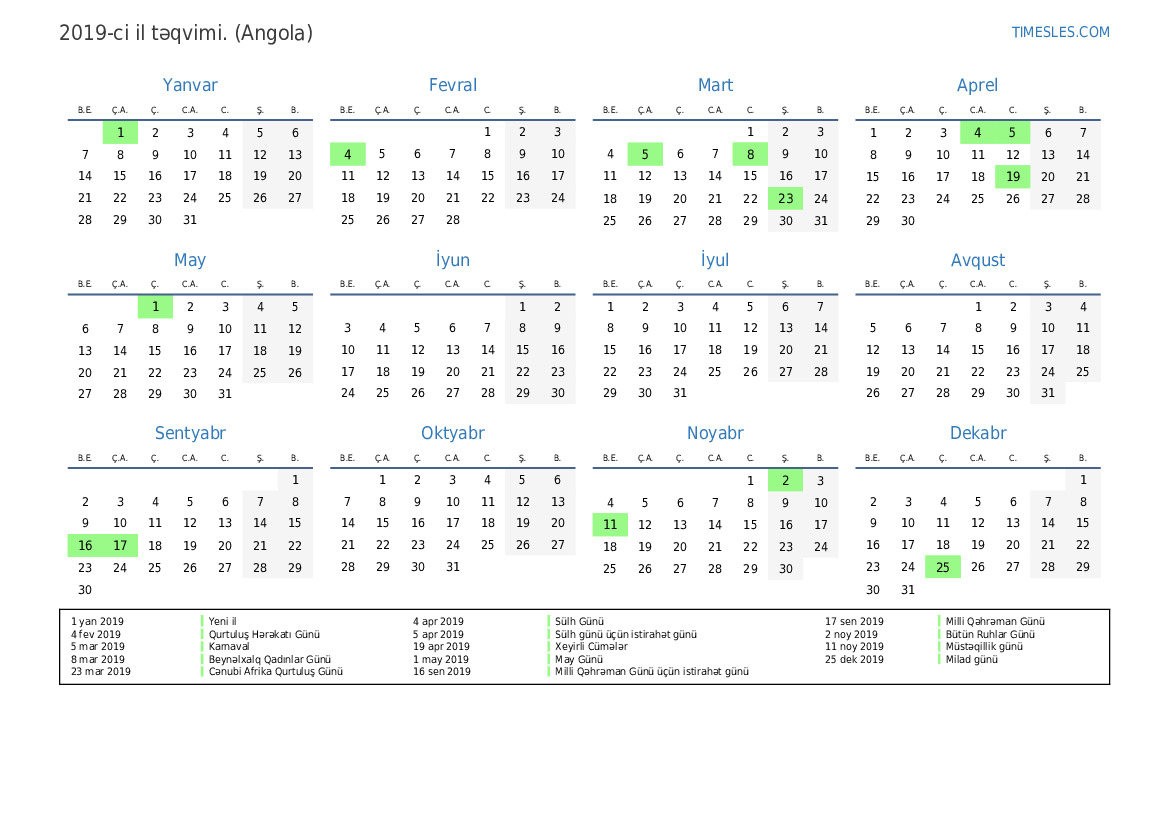Screen dimensions: 1169x827
Task: Click highlighted September 16 holiday cell
Action: pos(85,546)
